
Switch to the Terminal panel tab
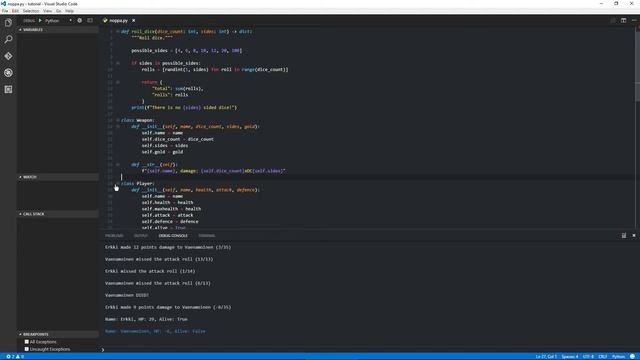(207, 236)
